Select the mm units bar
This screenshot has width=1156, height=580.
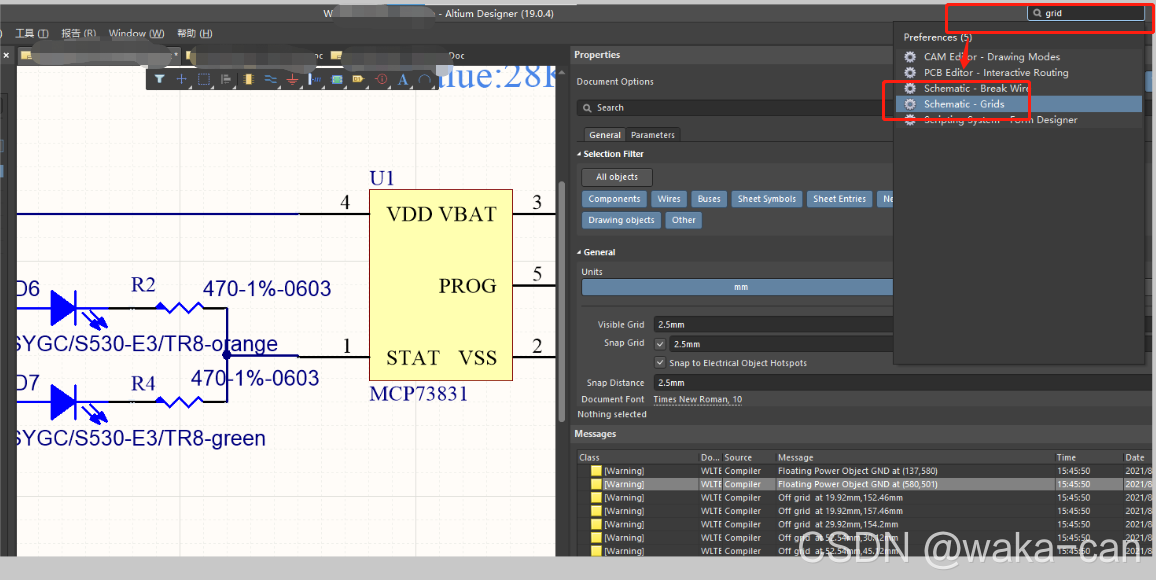click(x=738, y=287)
